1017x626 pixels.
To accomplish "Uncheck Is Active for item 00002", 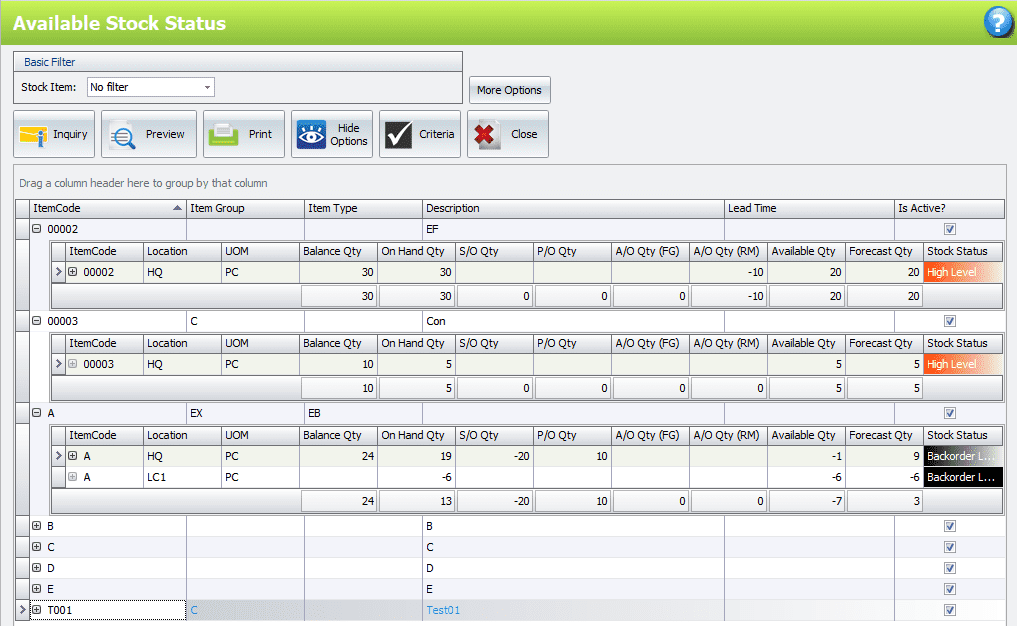I will point(949,230).
